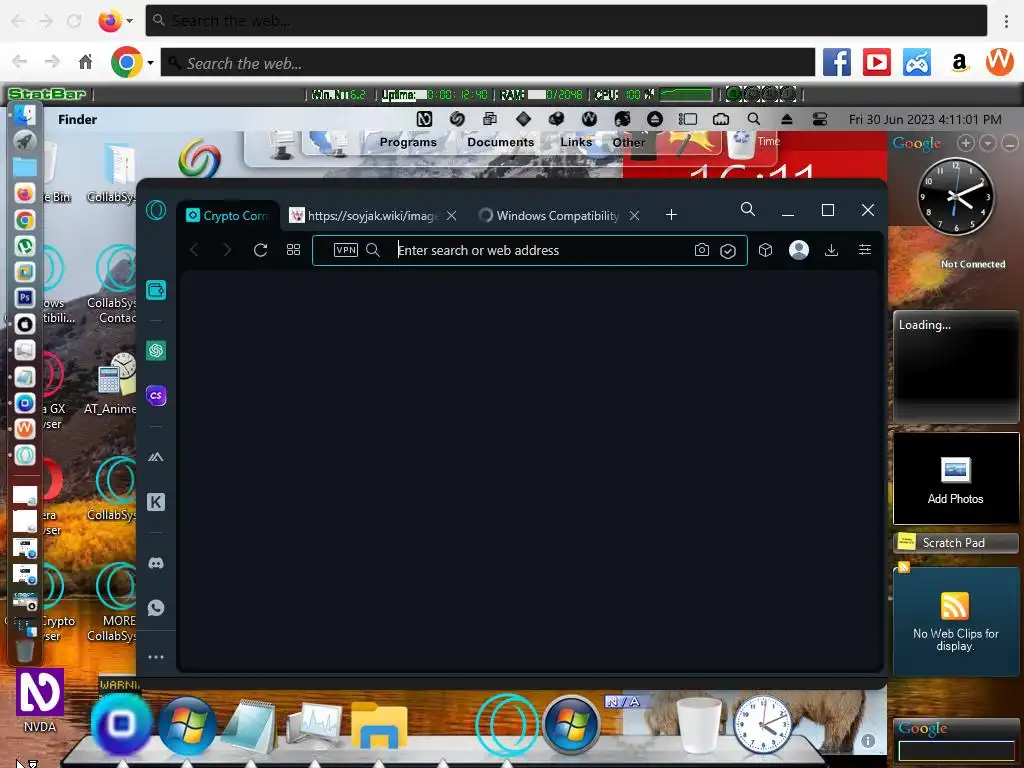The image size is (1024, 768).
Task: Open the CS panel in Opera sidebar
Action: click(x=155, y=396)
